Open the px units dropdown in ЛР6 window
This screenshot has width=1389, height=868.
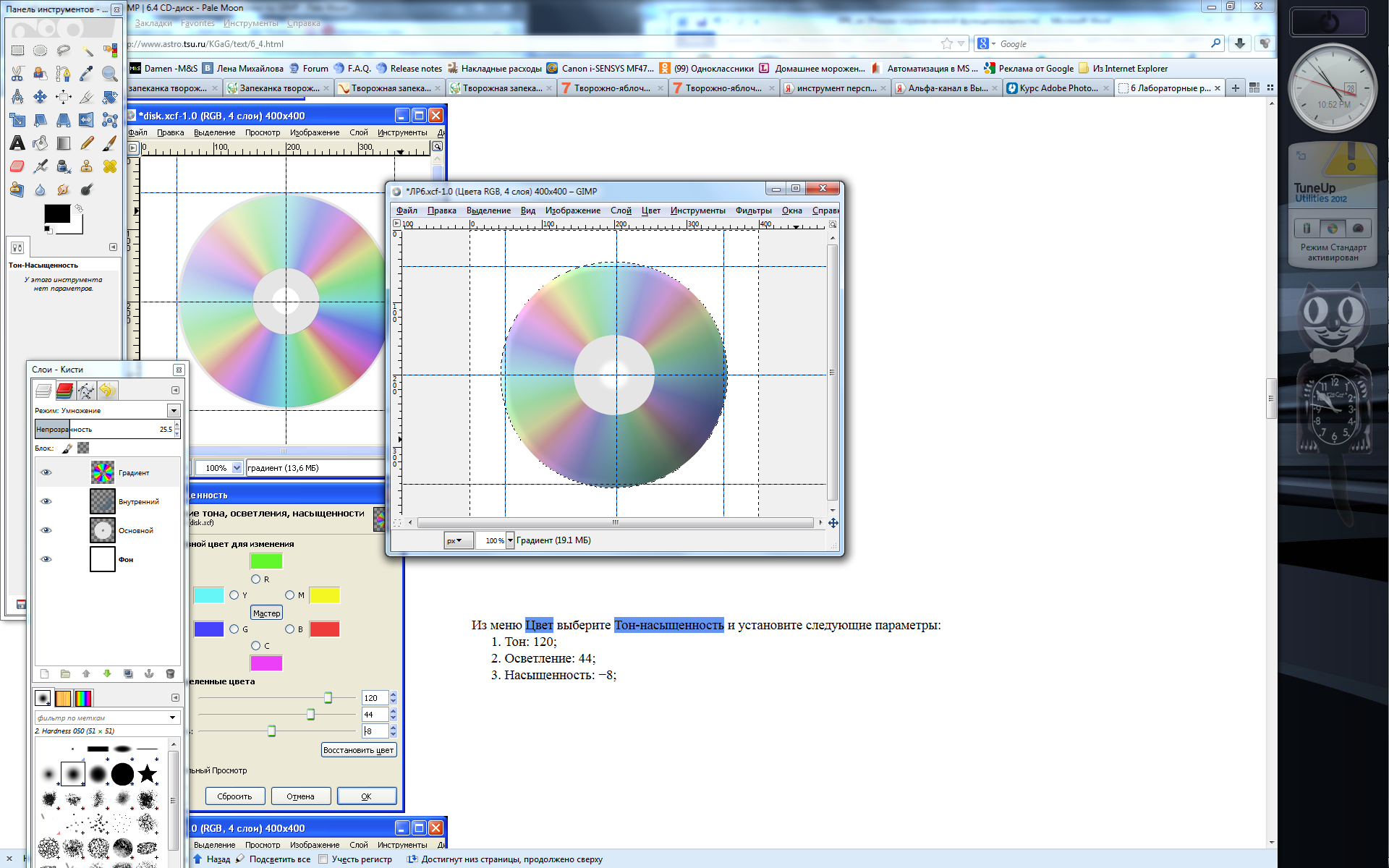point(459,540)
